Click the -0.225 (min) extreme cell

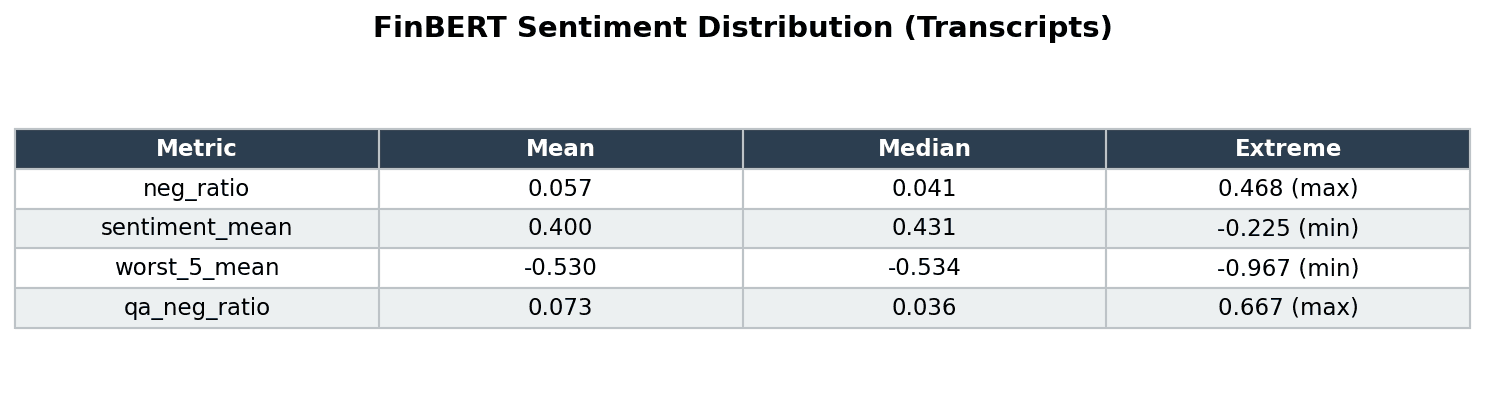click(x=1287, y=228)
